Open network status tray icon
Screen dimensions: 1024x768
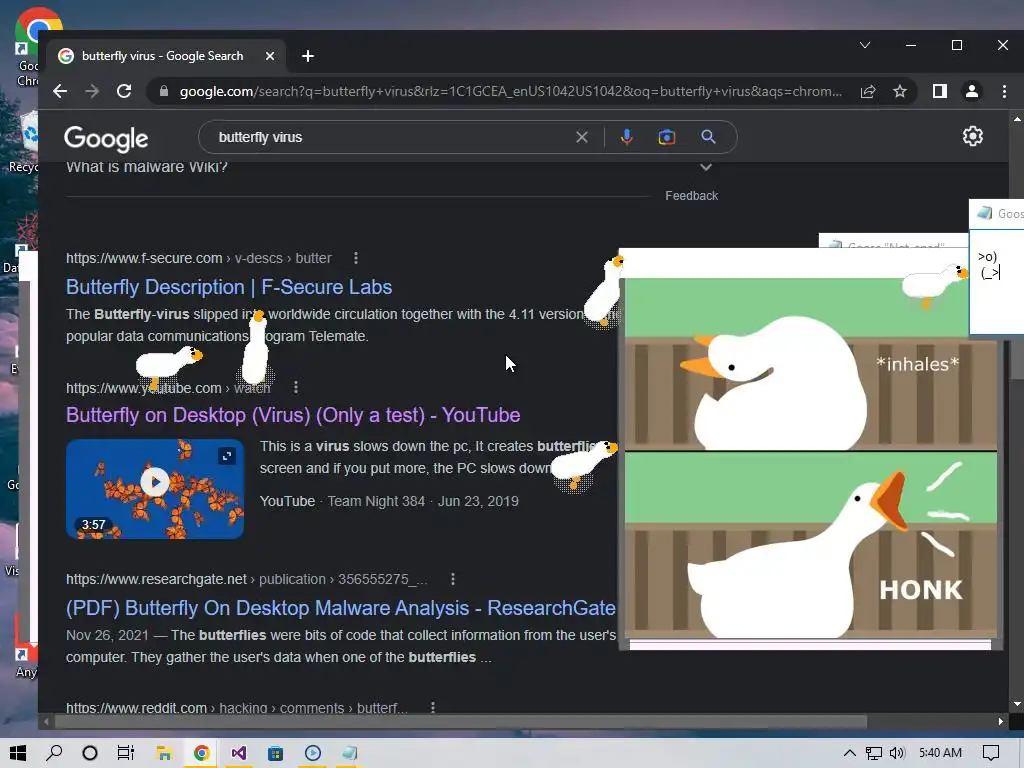click(874, 753)
